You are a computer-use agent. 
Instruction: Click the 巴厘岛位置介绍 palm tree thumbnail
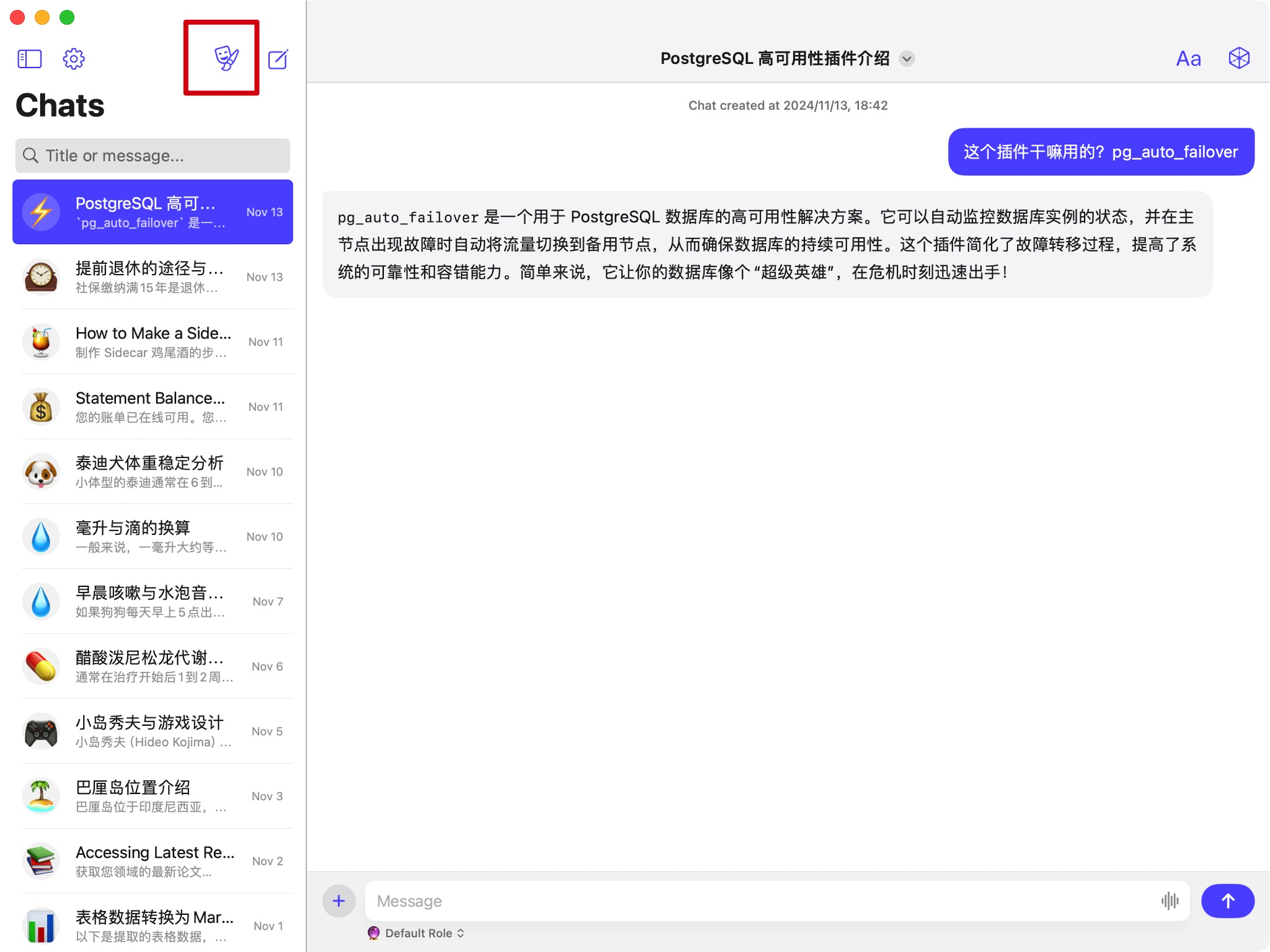(41, 796)
